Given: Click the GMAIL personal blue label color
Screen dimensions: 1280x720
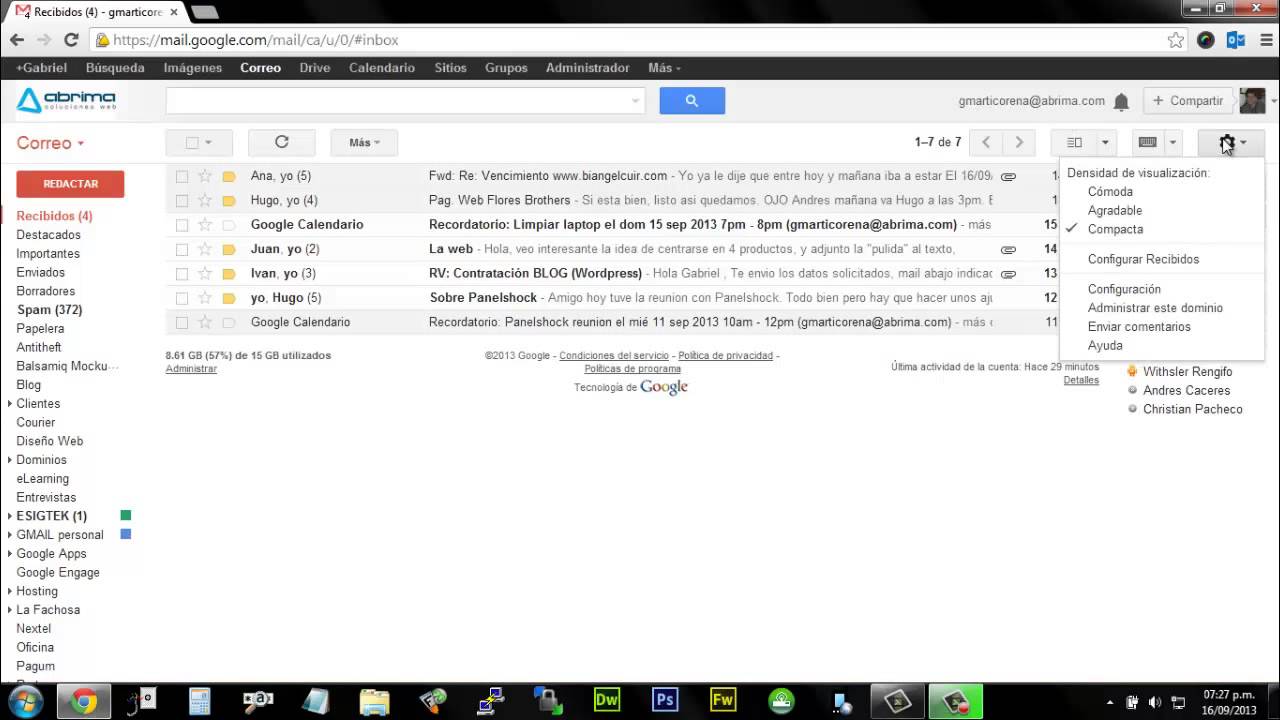Looking at the screenshot, I should point(126,535).
